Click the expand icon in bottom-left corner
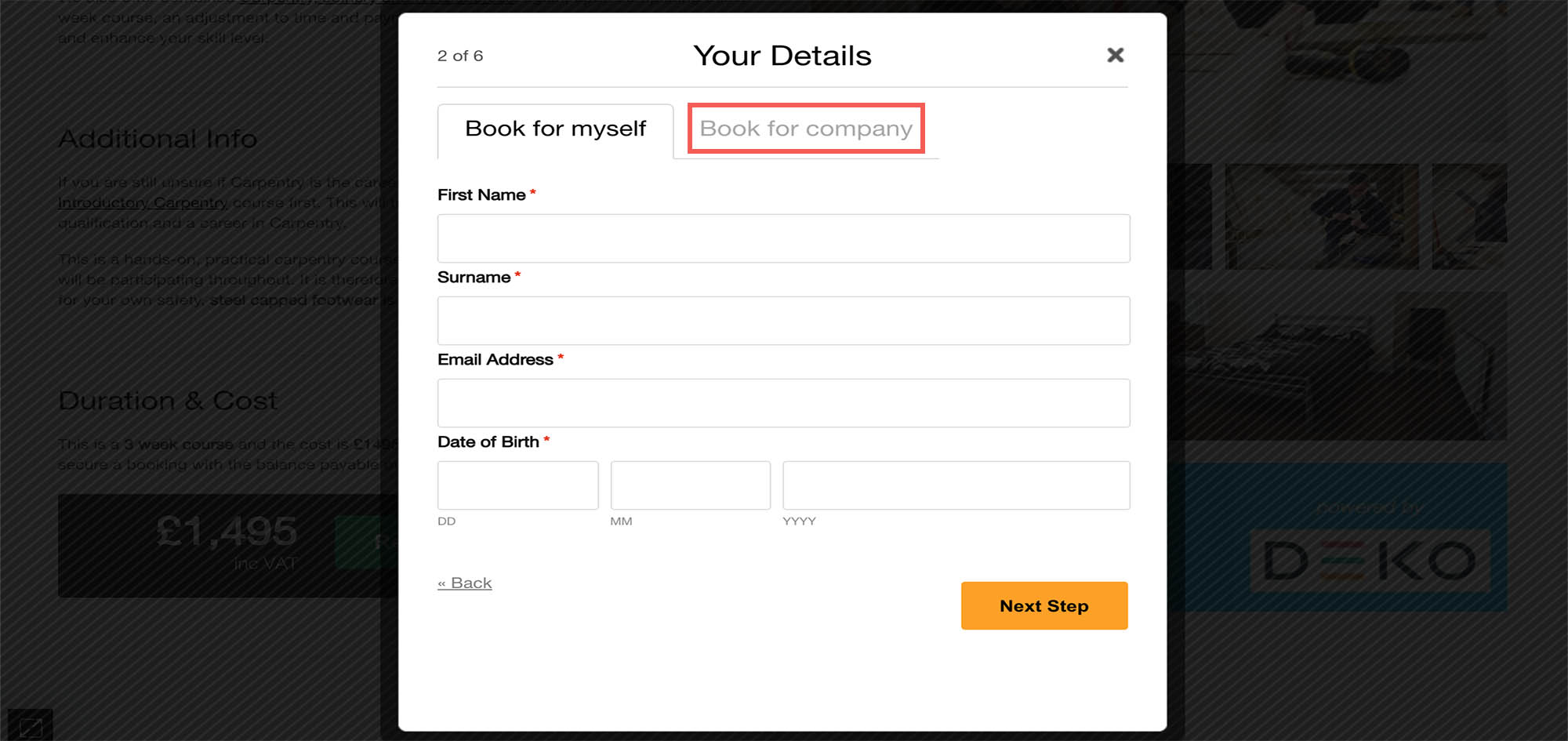Screen dimensions: 1568x741 tap(30, 725)
